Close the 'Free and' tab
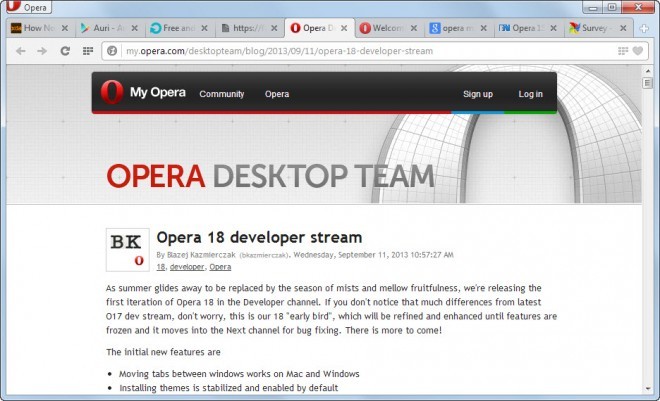This screenshot has width=660, height=401. click(x=205, y=28)
